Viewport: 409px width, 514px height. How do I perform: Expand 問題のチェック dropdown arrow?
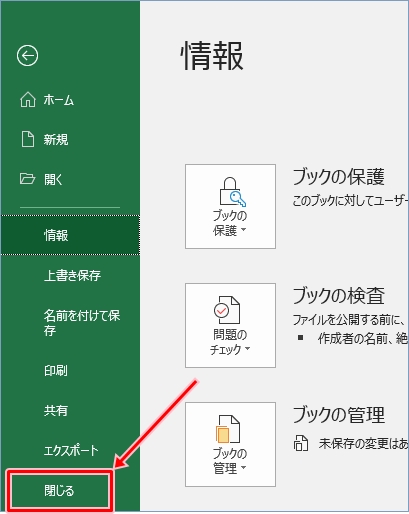click(247, 349)
